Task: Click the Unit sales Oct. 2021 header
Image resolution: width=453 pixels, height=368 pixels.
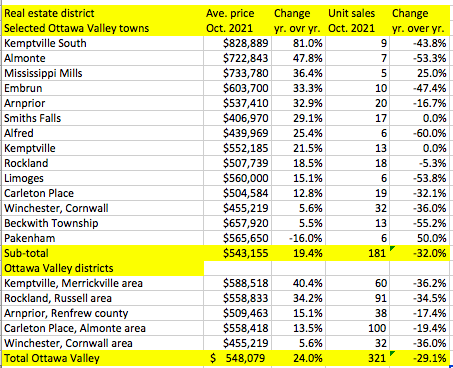Action: point(357,21)
